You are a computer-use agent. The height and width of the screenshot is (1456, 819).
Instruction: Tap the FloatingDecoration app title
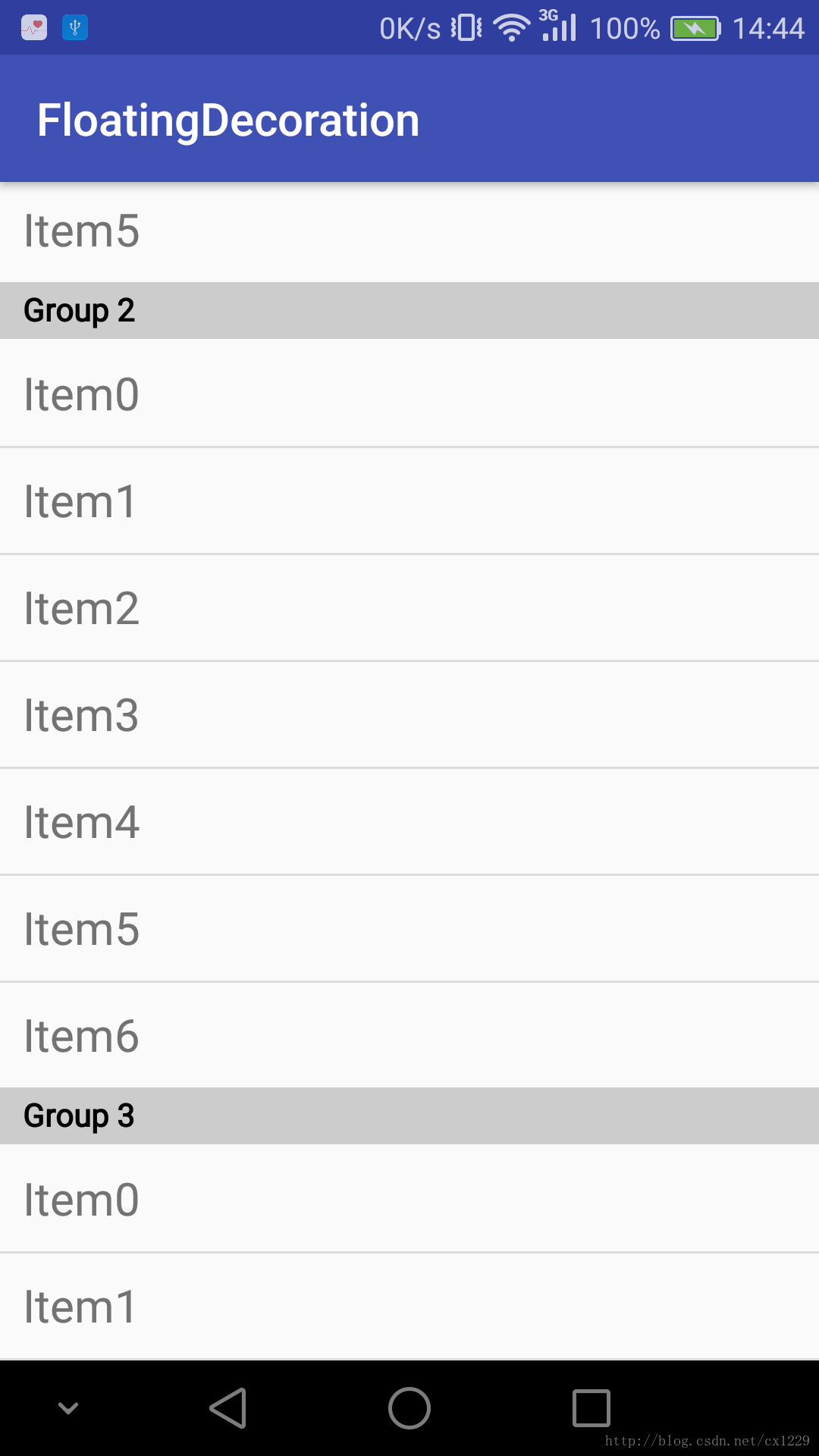[228, 121]
